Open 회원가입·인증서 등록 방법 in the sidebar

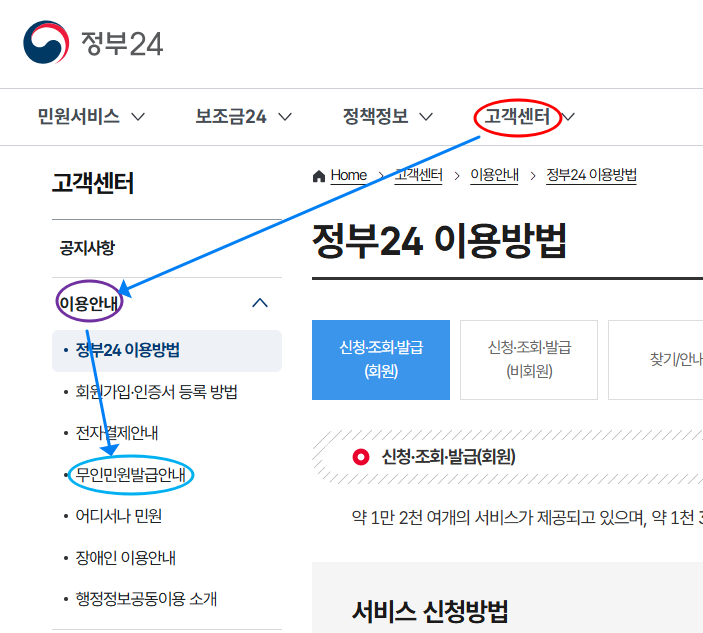[156, 392]
